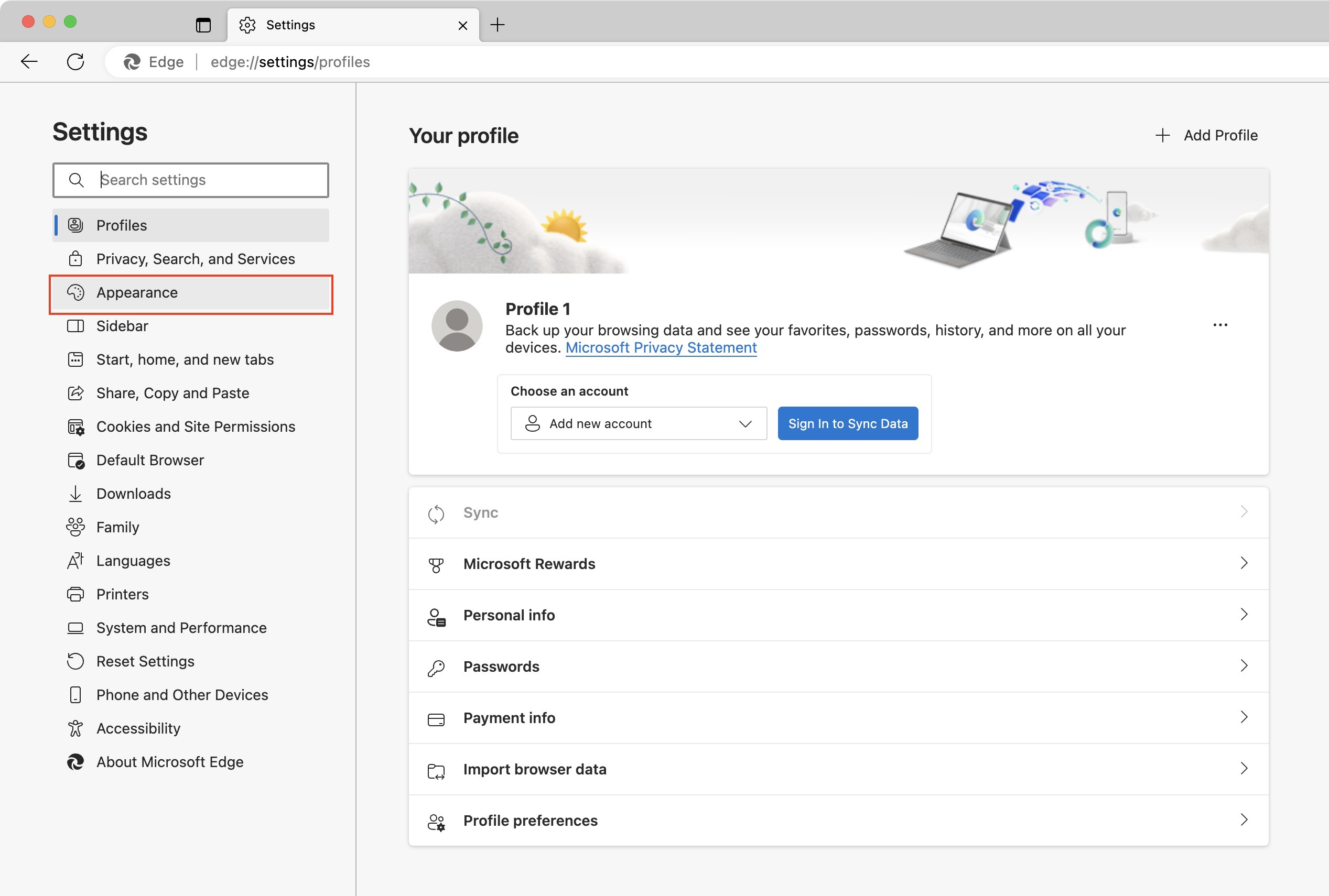This screenshot has height=896, width=1329.
Task: Open the three-dot profile options menu
Action: [x=1220, y=325]
